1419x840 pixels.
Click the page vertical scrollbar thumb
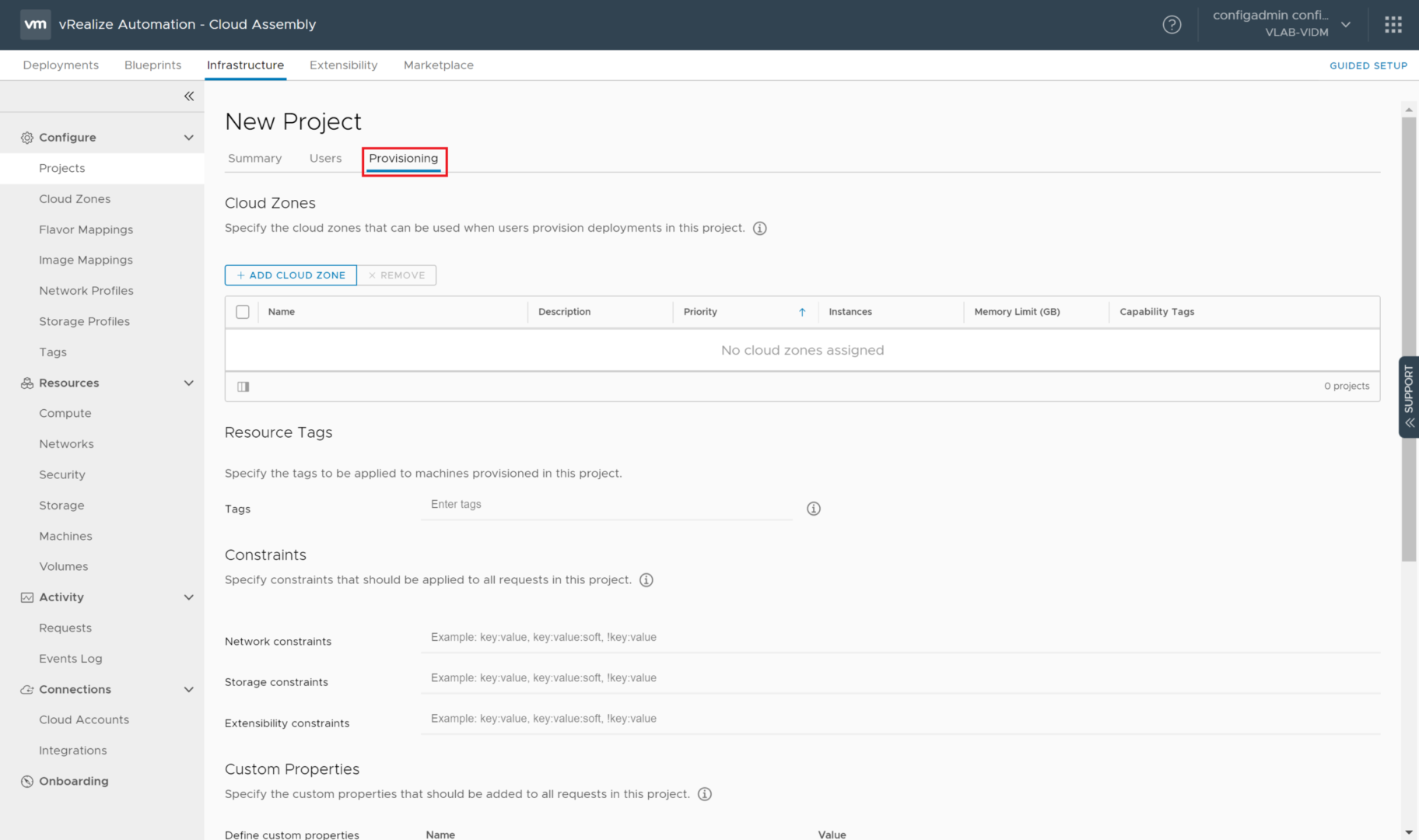1409,339
